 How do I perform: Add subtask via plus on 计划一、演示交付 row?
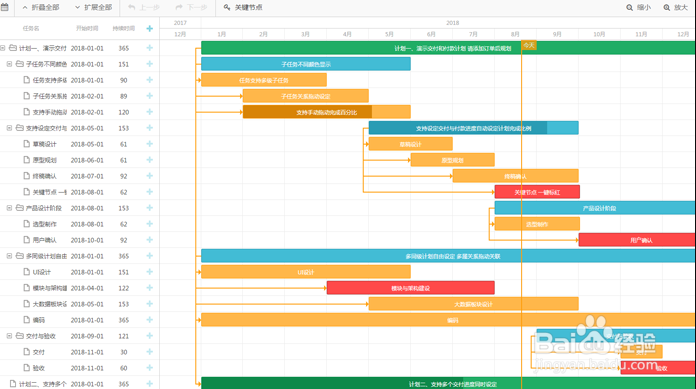[150, 48]
